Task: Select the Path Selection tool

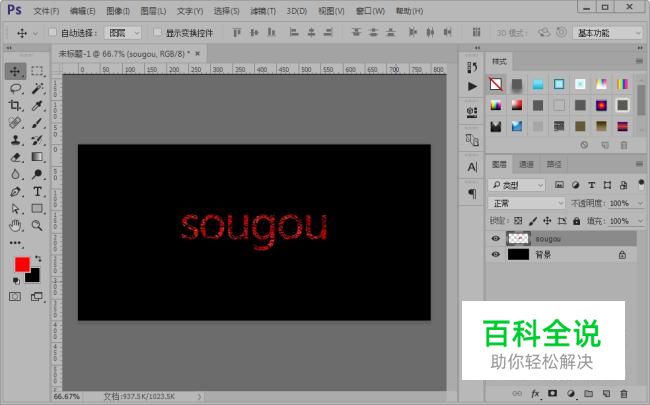Action: (x=15, y=209)
